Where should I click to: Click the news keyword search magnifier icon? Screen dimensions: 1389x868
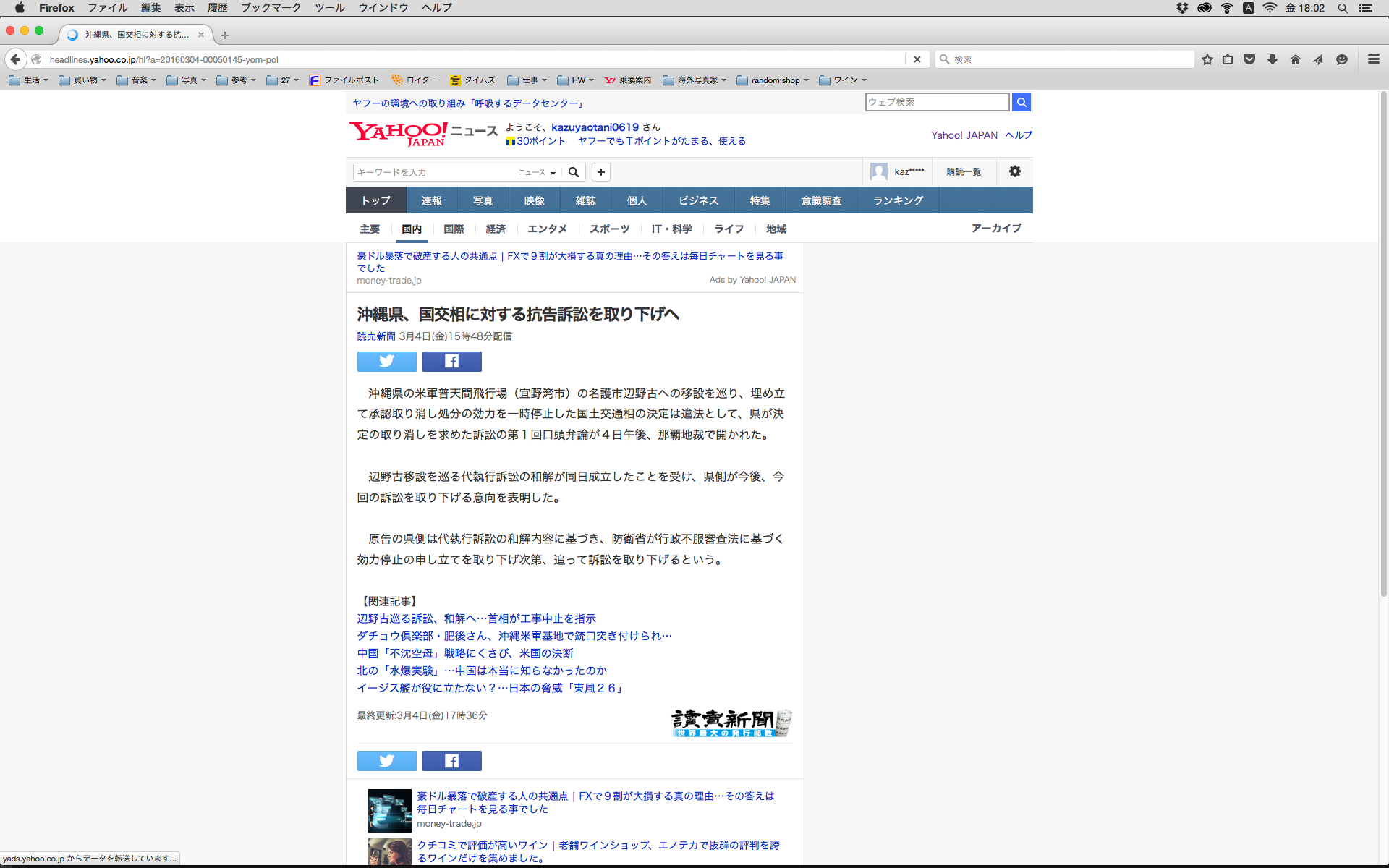[574, 172]
